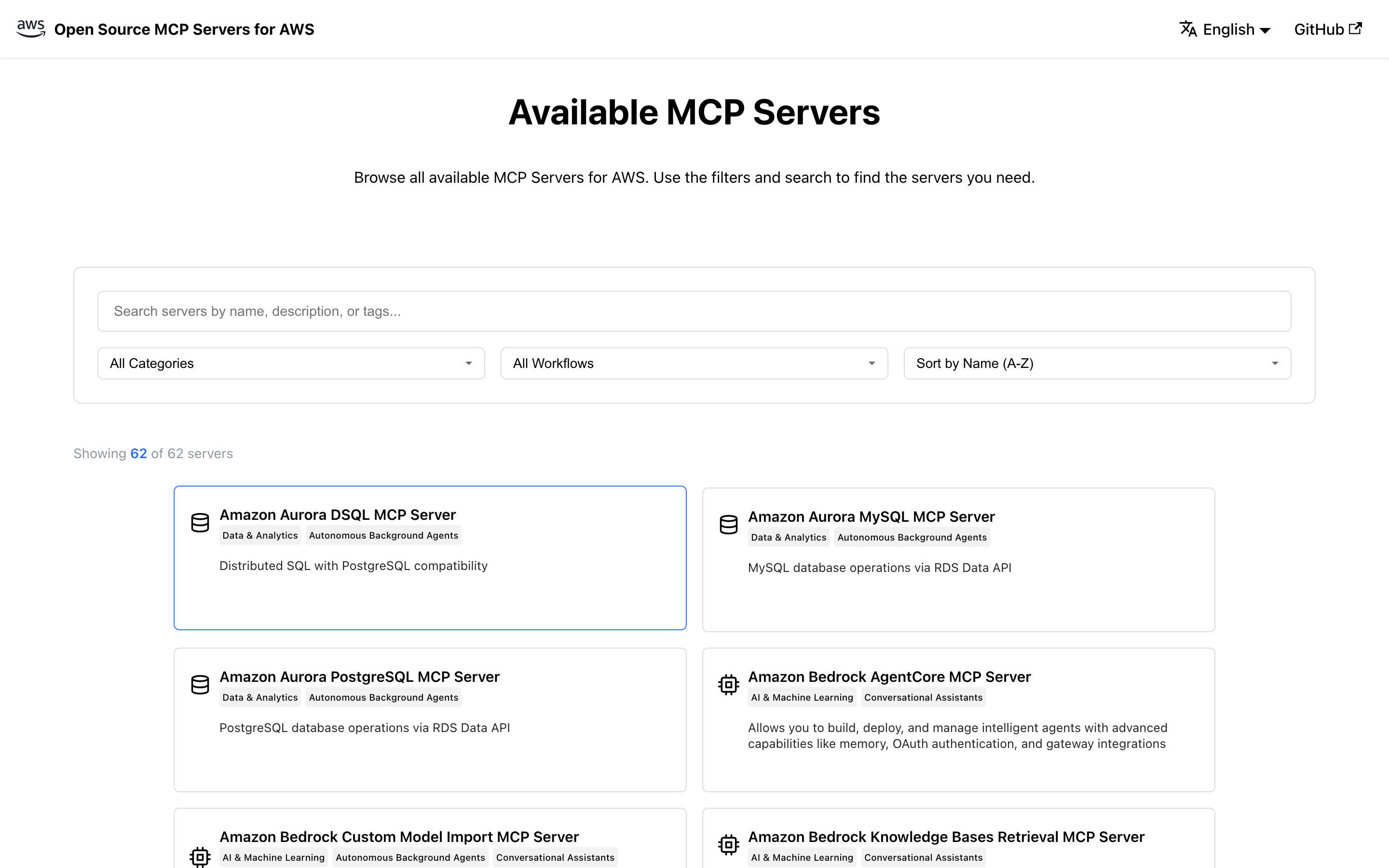The height and width of the screenshot is (868, 1389).
Task: Click the chip icon for Bedrock AgentCore
Action: tap(728, 684)
